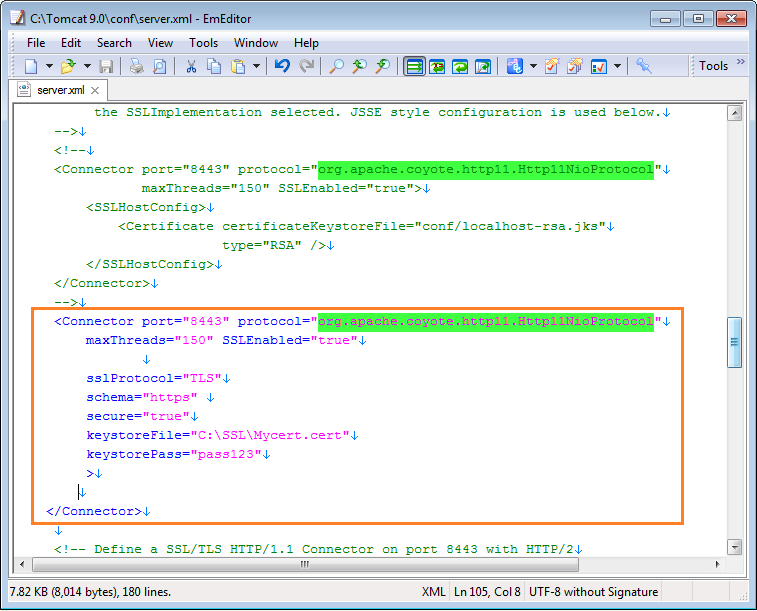Click the keystoreFile="C:\SSL\Mycert.cert" line

tap(218, 435)
